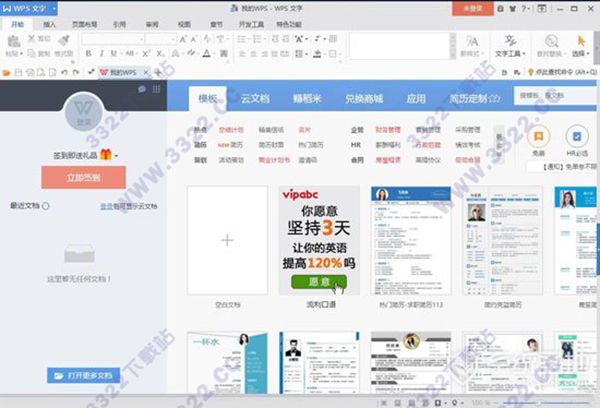Image resolution: width=600 pixels, height=408 pixels.
Task: Click the increase indent icon
Action: [x=286, y=39]
